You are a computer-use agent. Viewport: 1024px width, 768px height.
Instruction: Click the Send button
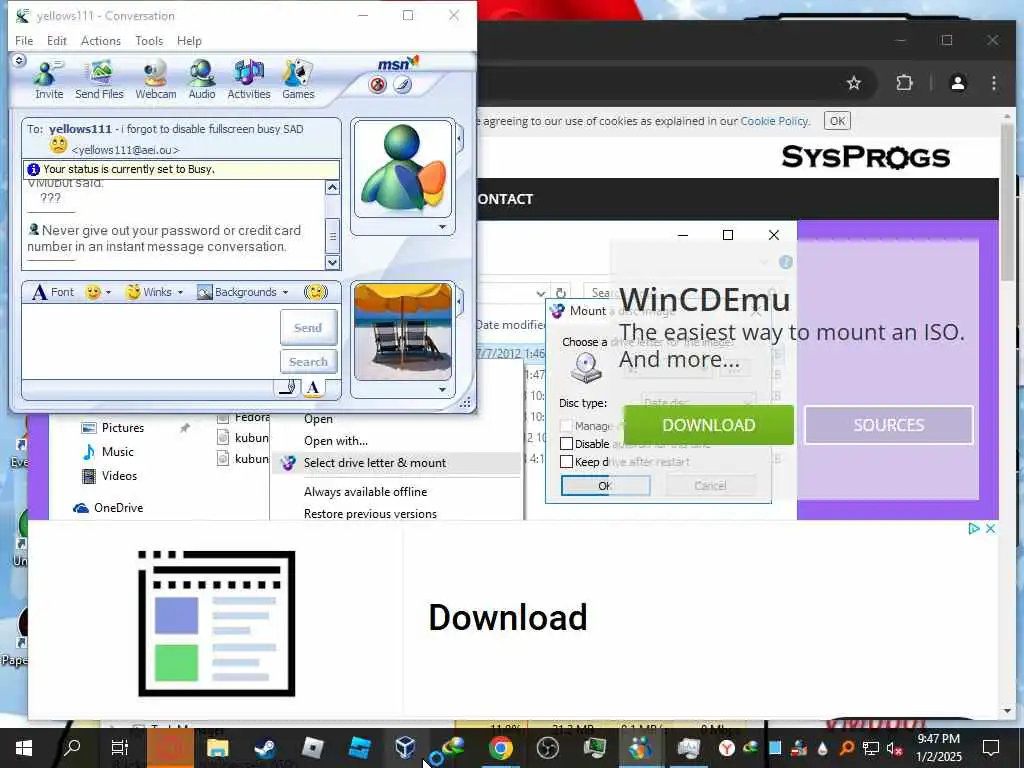308,327
